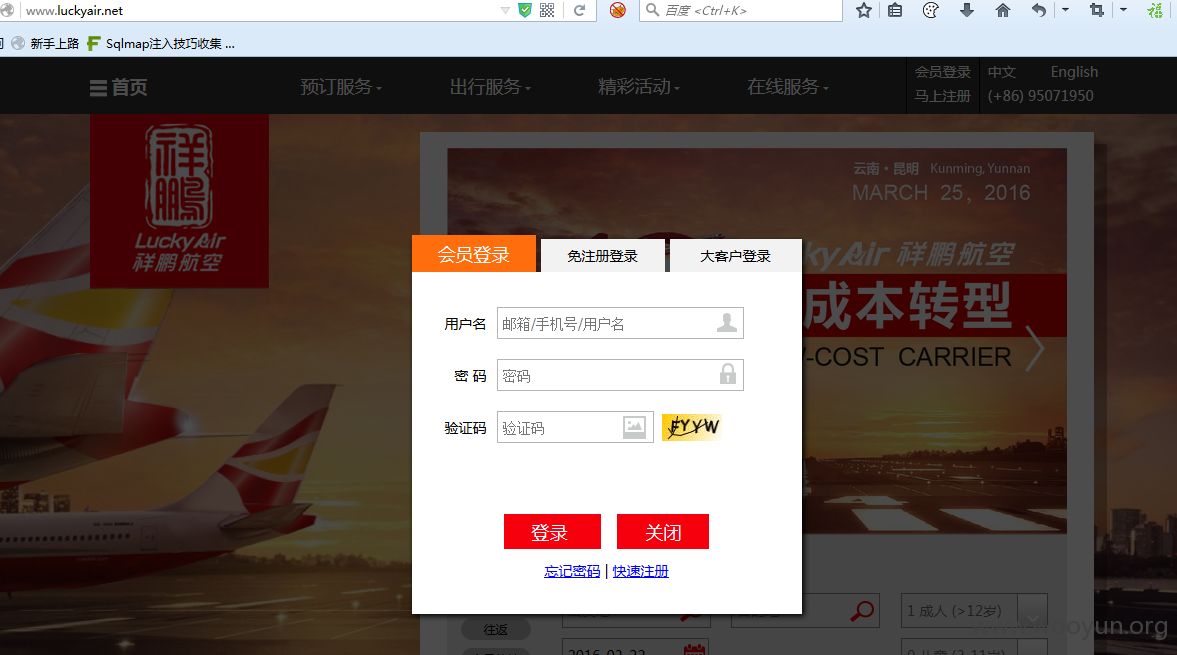Click the 用户名 input field

click(620, 323)
